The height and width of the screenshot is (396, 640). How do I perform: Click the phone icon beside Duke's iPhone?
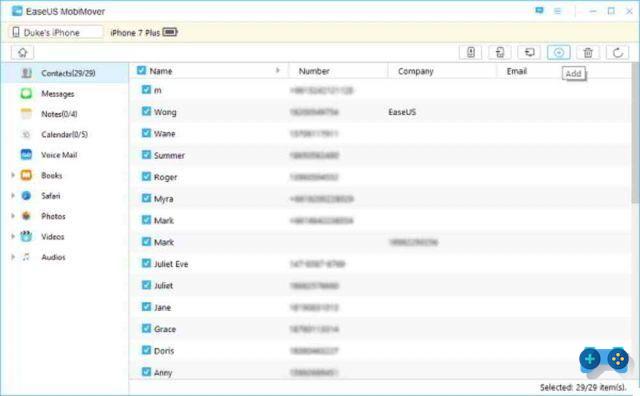coord(16,32)
